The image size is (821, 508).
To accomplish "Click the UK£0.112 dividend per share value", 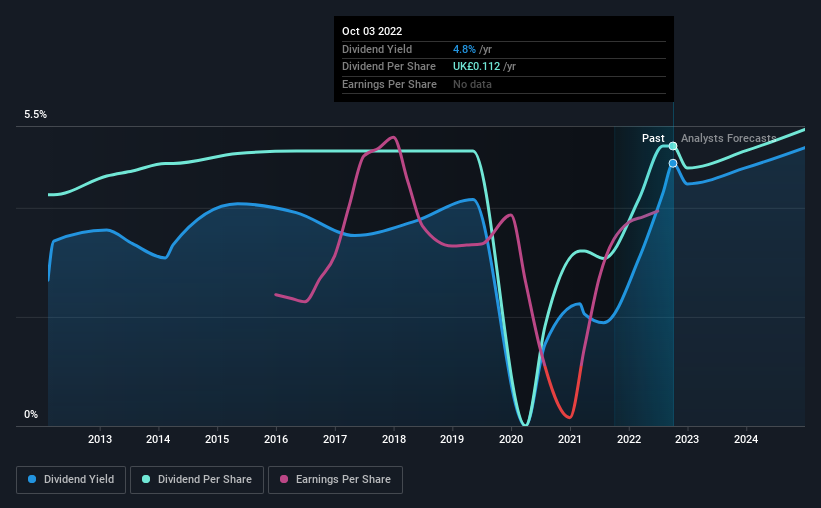I will pos(476,67).
